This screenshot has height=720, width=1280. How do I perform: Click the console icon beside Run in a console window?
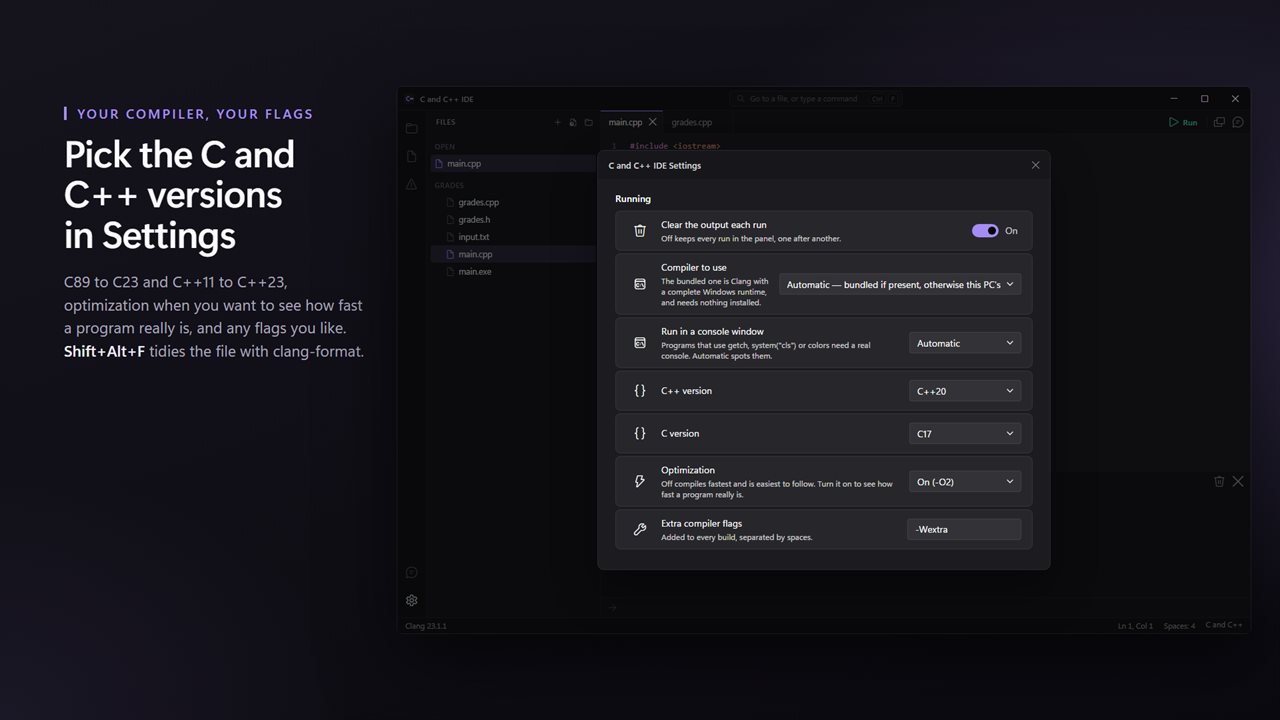pyautogui.click(x=640, y=343)
